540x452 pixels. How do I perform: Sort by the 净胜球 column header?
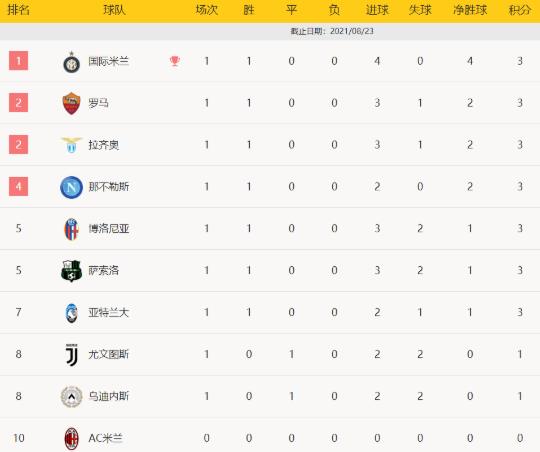click(x=470, y=10)
